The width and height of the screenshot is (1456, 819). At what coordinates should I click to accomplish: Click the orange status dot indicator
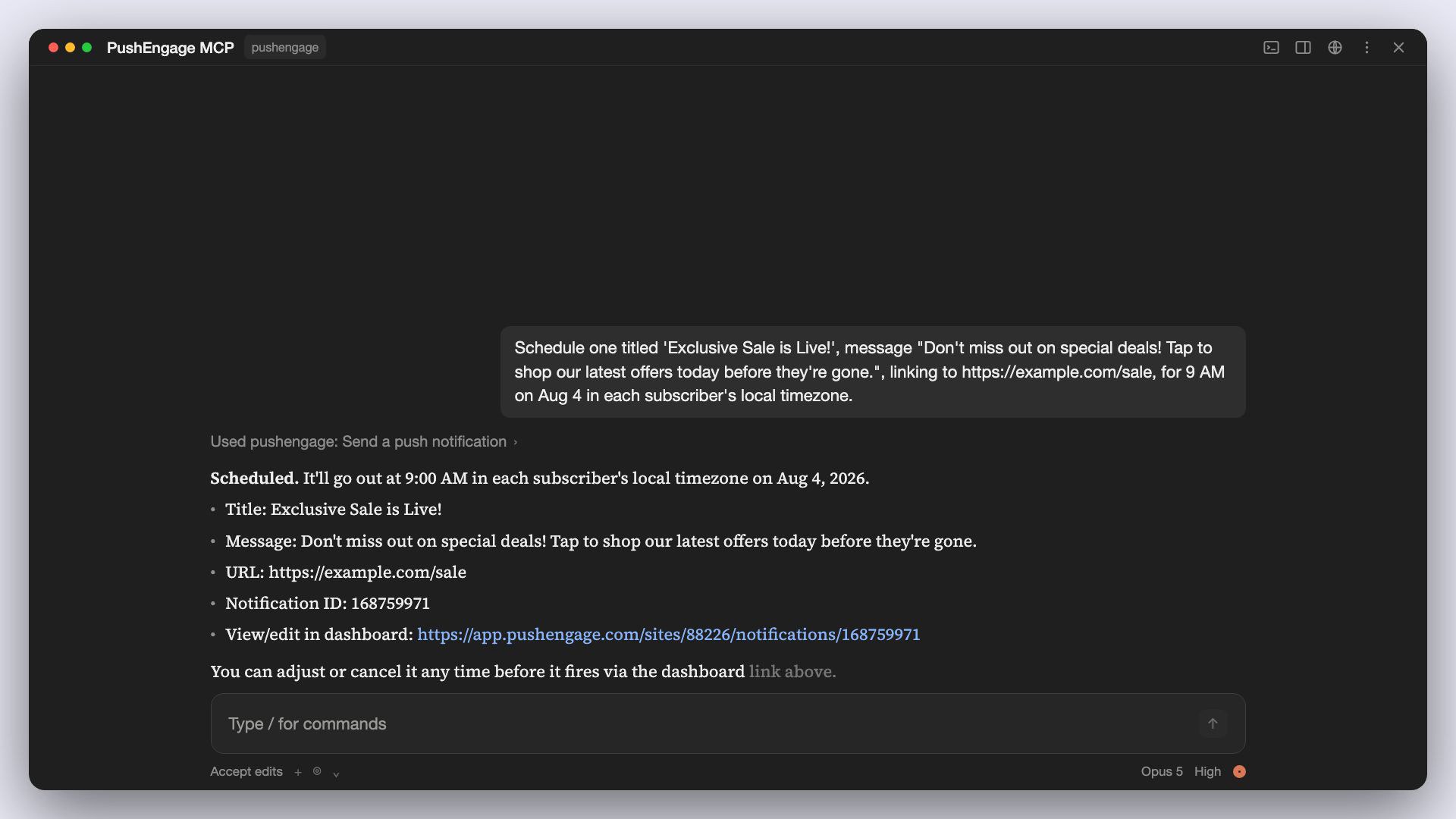1239,771
